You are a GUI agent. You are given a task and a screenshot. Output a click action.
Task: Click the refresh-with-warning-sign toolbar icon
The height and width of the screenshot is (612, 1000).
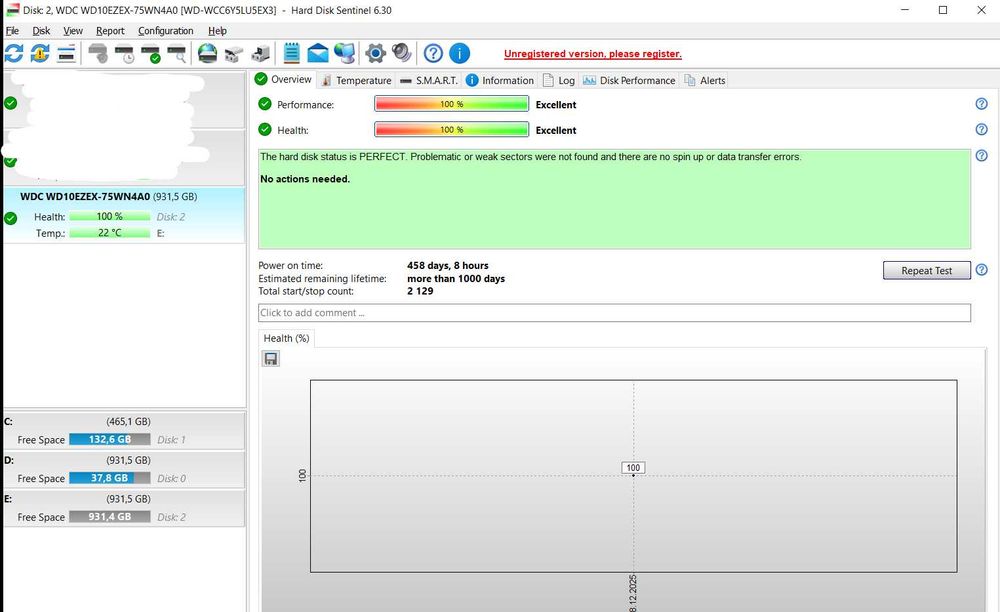(x=40, y=54)
